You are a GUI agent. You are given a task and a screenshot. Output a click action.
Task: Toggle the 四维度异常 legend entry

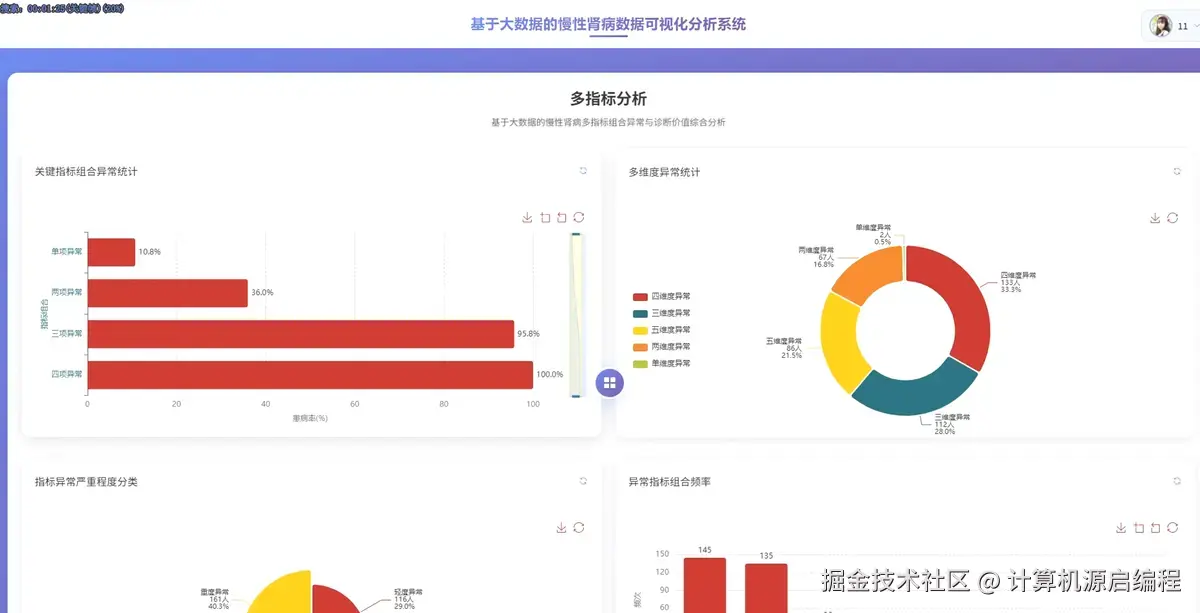[661, 296]
